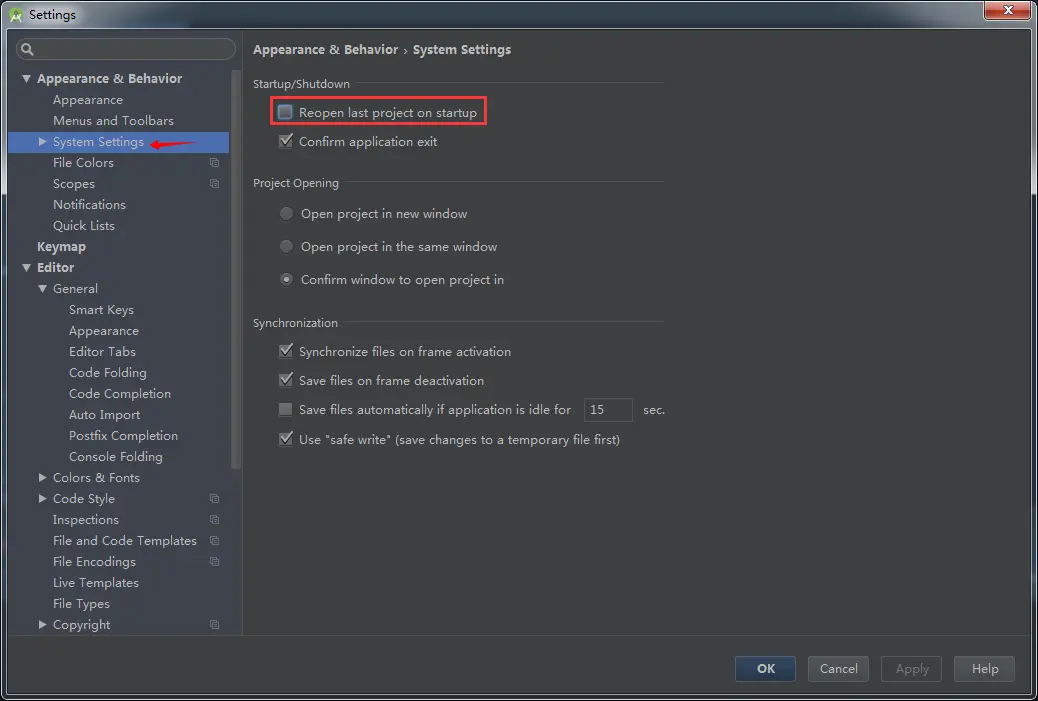Toggle Use "safe write" option
The height and width of the screenshot is (701, 1038).
coord(285,439)
